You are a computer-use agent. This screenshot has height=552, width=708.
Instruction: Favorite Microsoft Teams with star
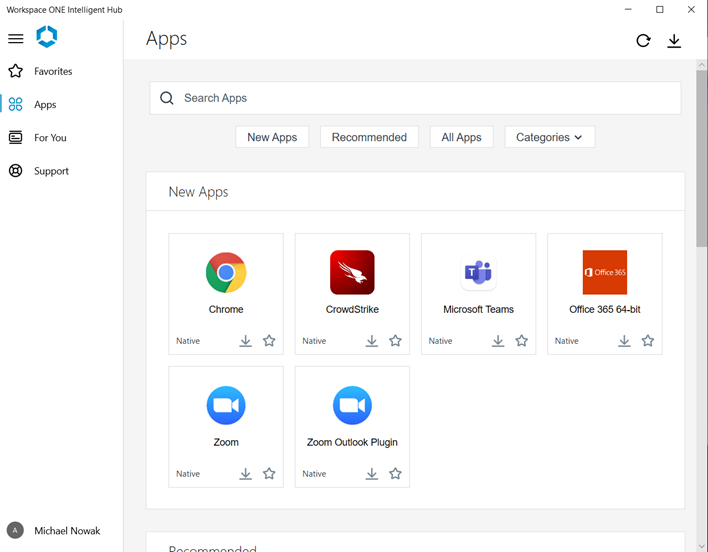[522, 340]
